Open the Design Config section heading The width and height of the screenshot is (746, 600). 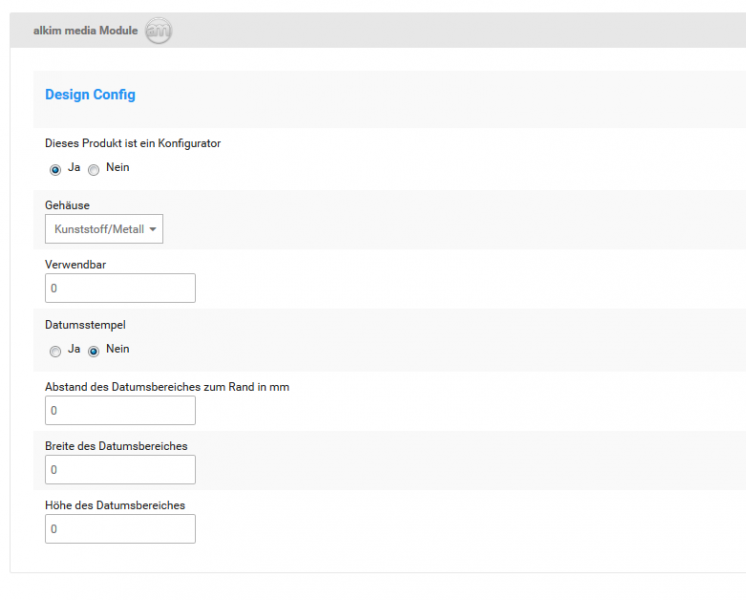click(90, 95)
